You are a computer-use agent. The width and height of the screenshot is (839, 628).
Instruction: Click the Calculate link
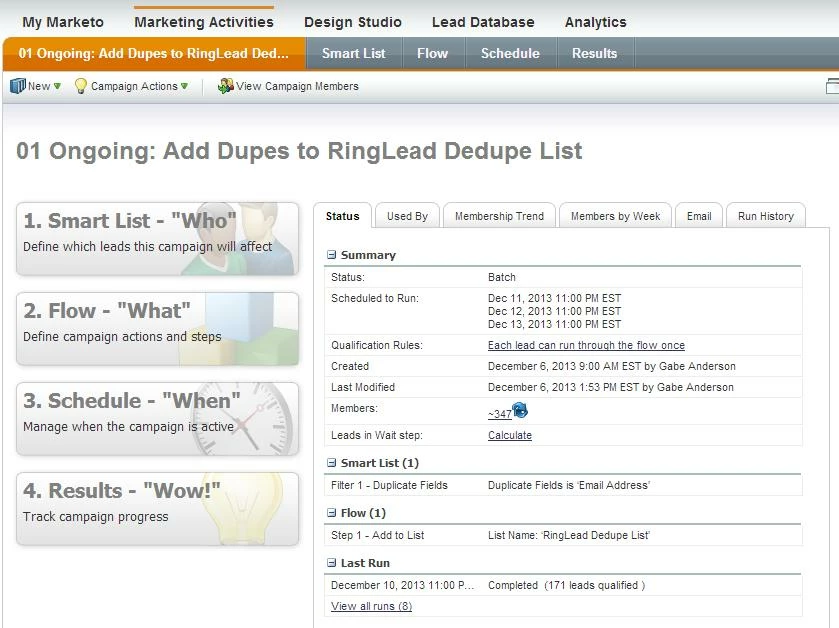pos(509,435)
